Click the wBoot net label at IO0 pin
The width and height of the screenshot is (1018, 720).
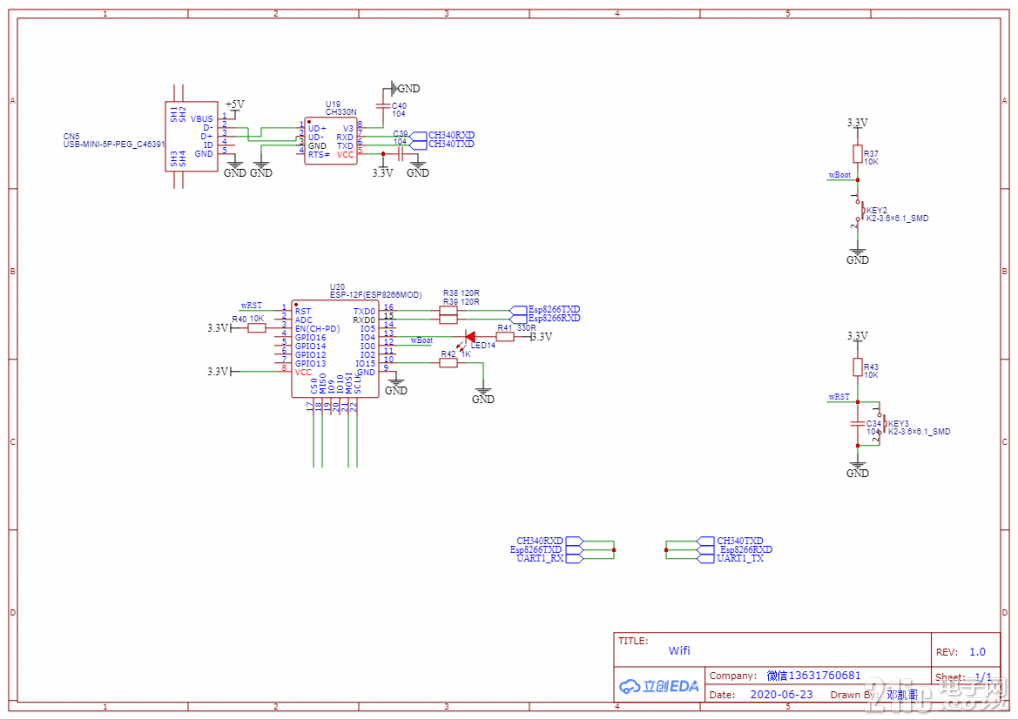coord(421,340)
